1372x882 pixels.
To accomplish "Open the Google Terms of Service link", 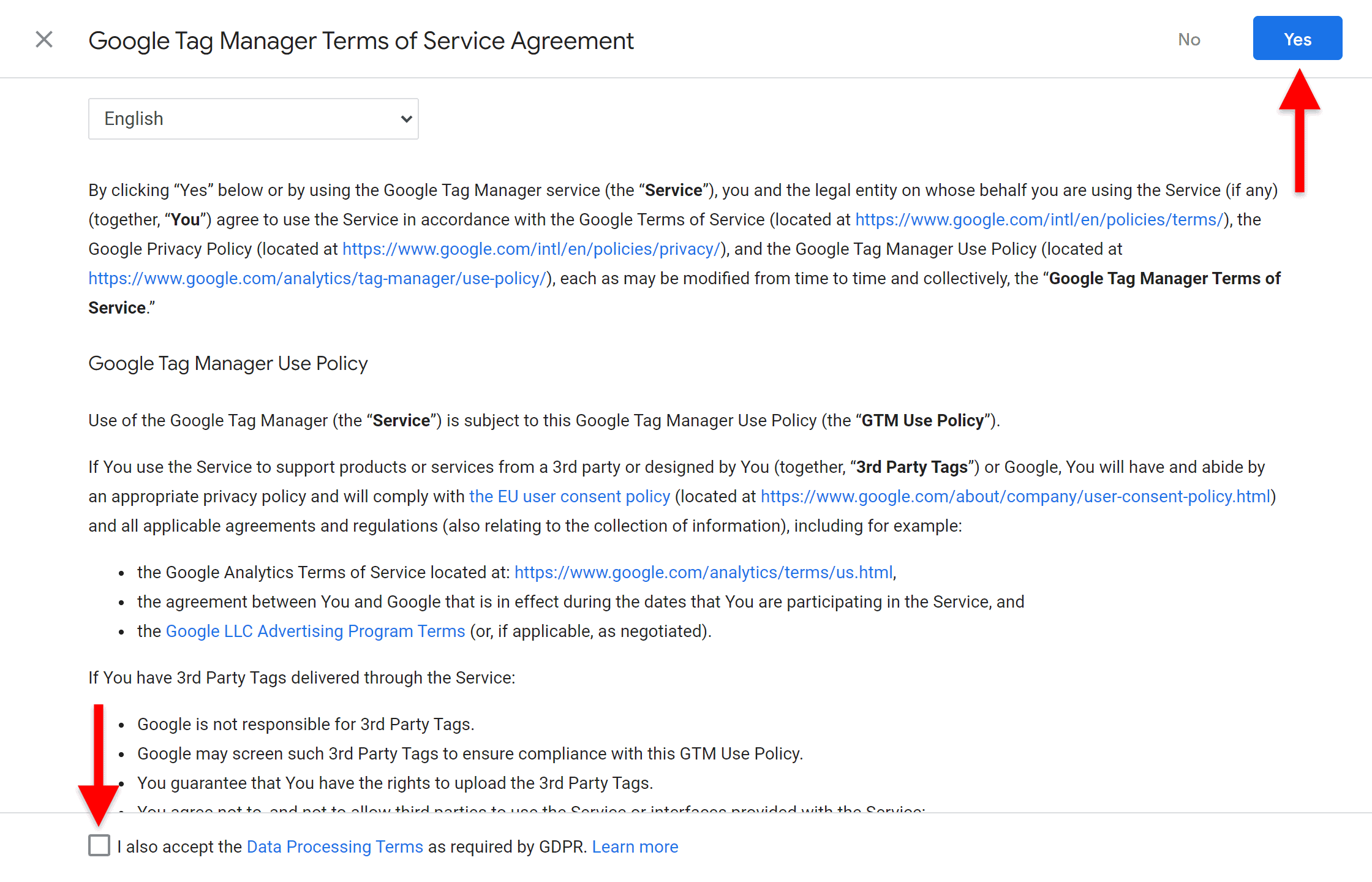I will click(x=1038, y=219).
